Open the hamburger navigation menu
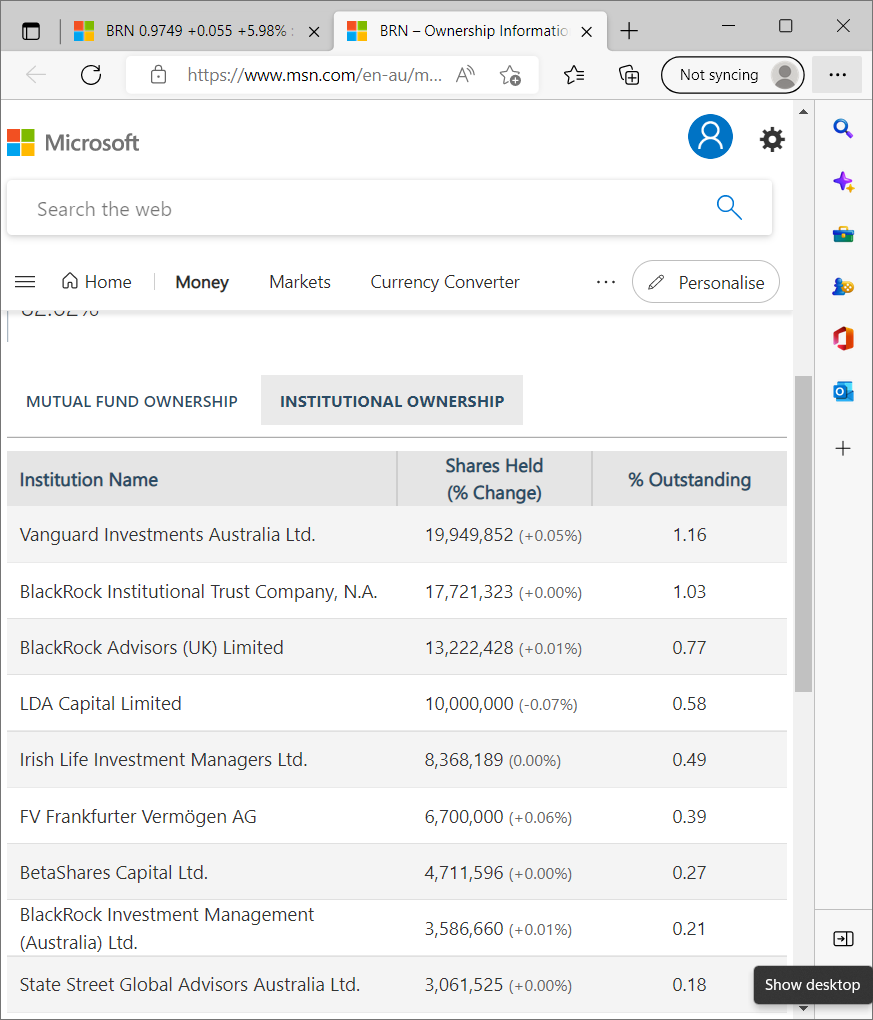Viewport: 873px width, 1020px height. tap(25, 282)
